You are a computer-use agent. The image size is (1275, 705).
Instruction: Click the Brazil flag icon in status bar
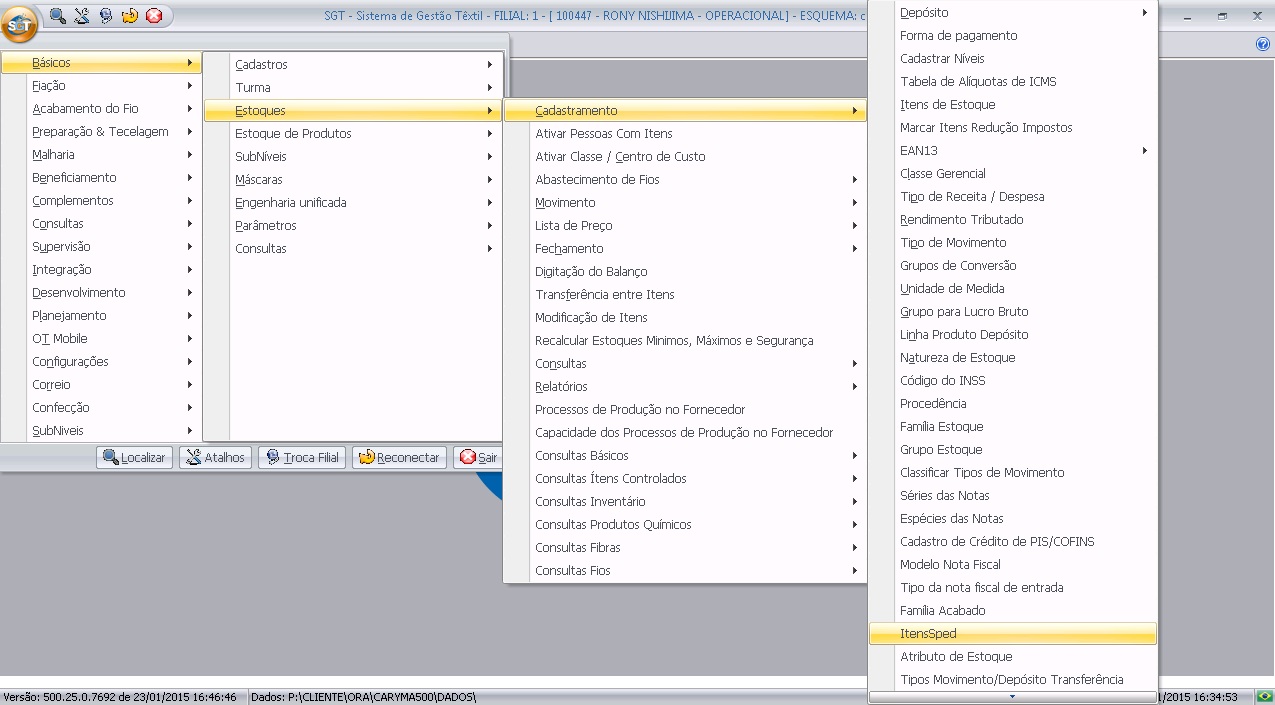(1264, 696)
